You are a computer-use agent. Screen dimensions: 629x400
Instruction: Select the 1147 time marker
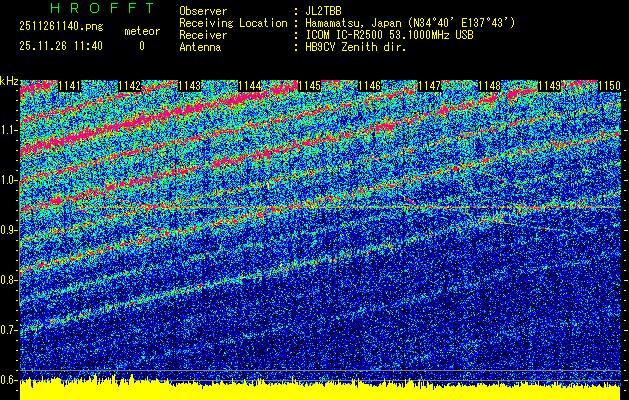tap(429, 87)
